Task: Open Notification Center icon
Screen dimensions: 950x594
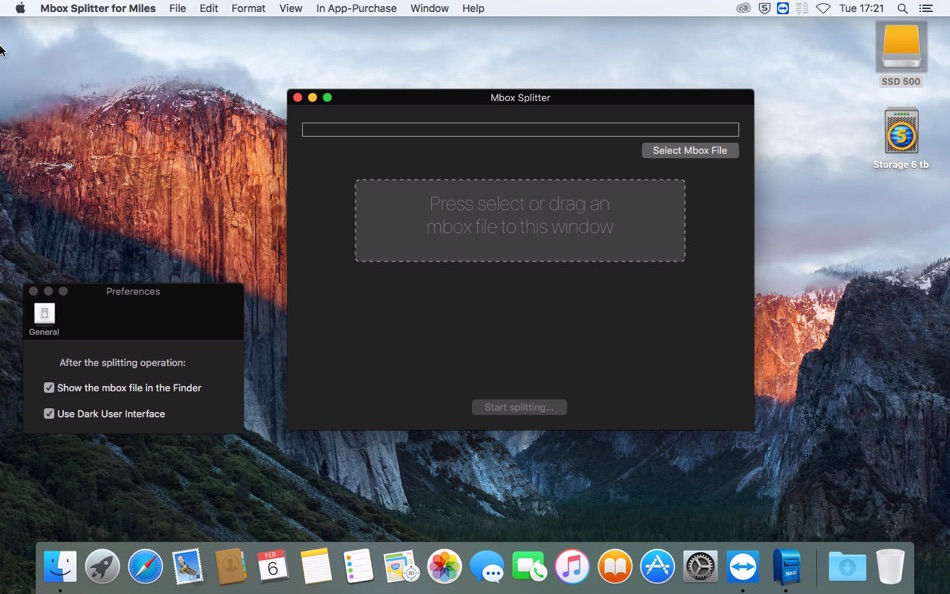Action: (926, 8)
